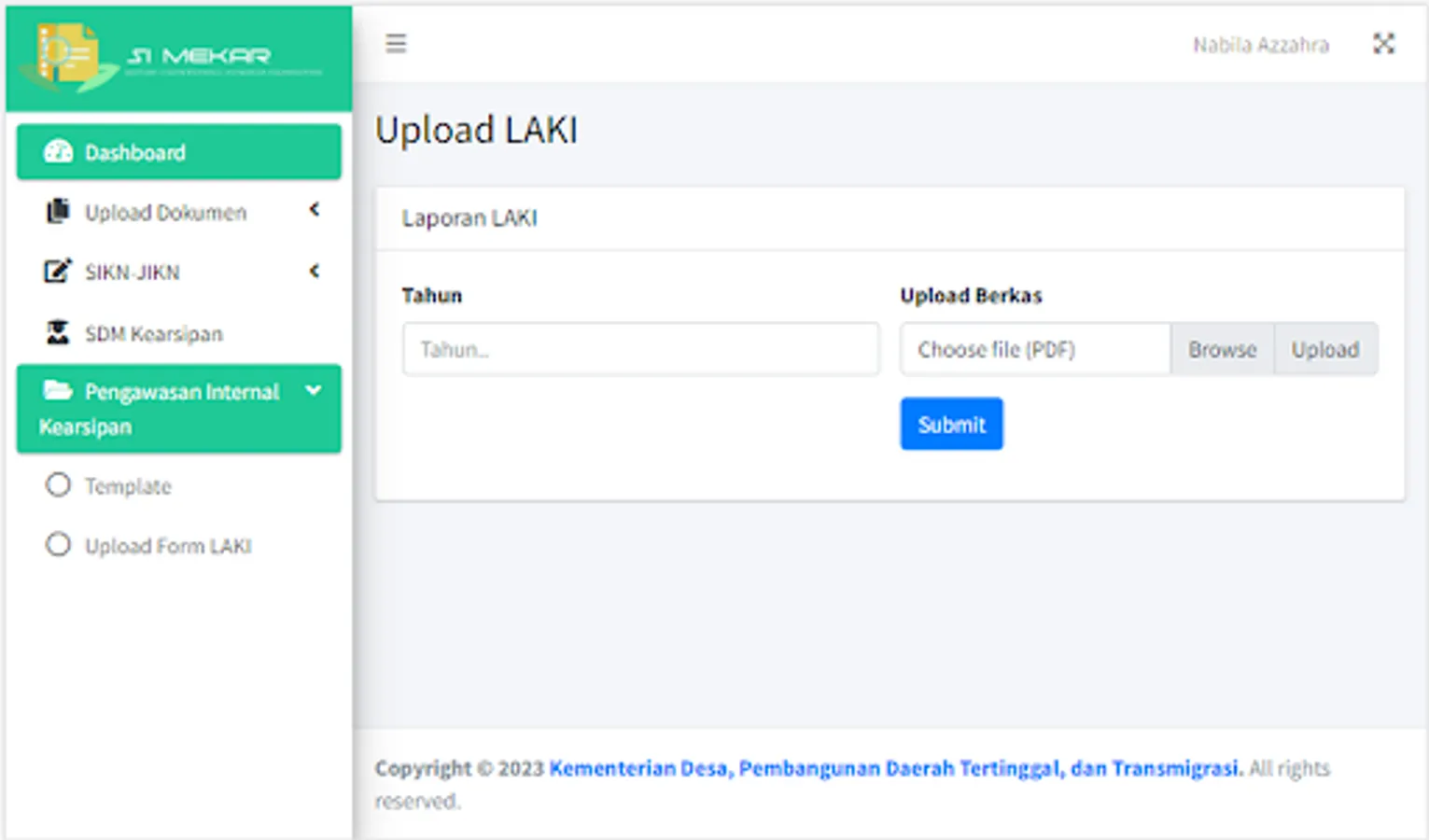The image size is (1429, 840).
Task: Select the Upload Form LAKI circle icon
Action: pyautogui.click(x=58, y=545)
